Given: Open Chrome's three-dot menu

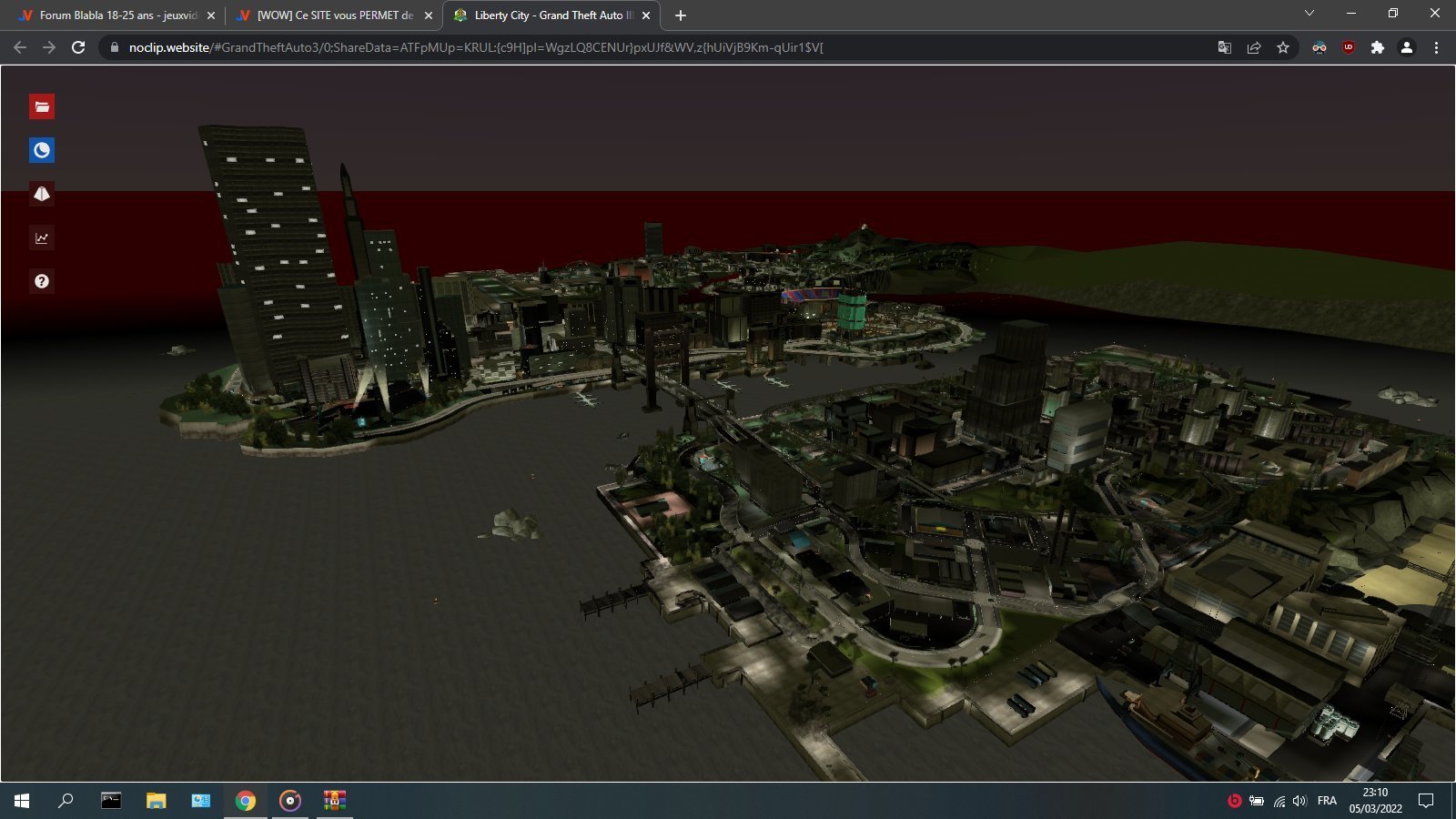Looking at the screenshot, I should pyautogui.click(x=1436, y=47).
